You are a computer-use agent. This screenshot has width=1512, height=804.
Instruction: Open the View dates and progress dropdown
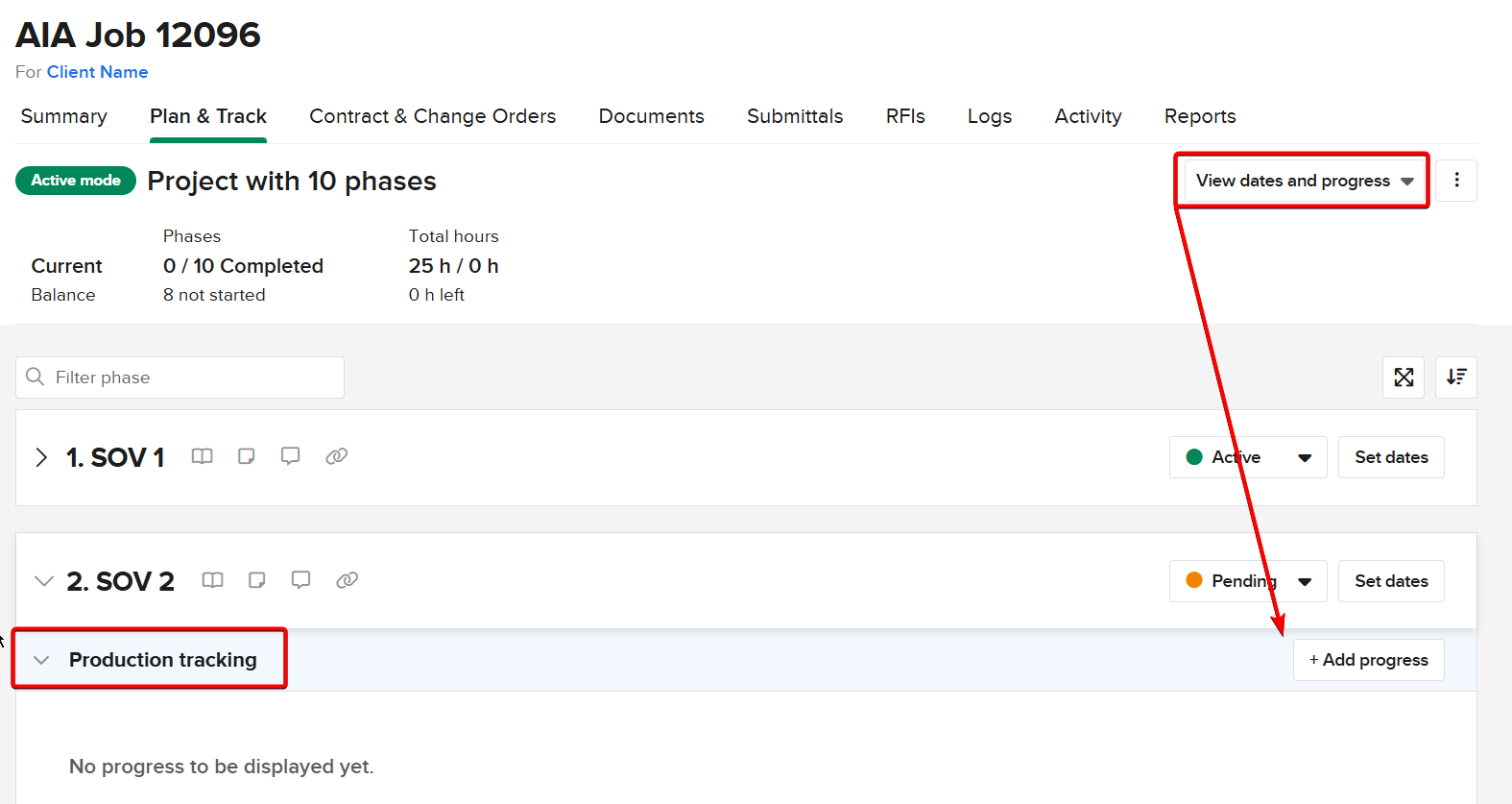[x=1303, y=181]
